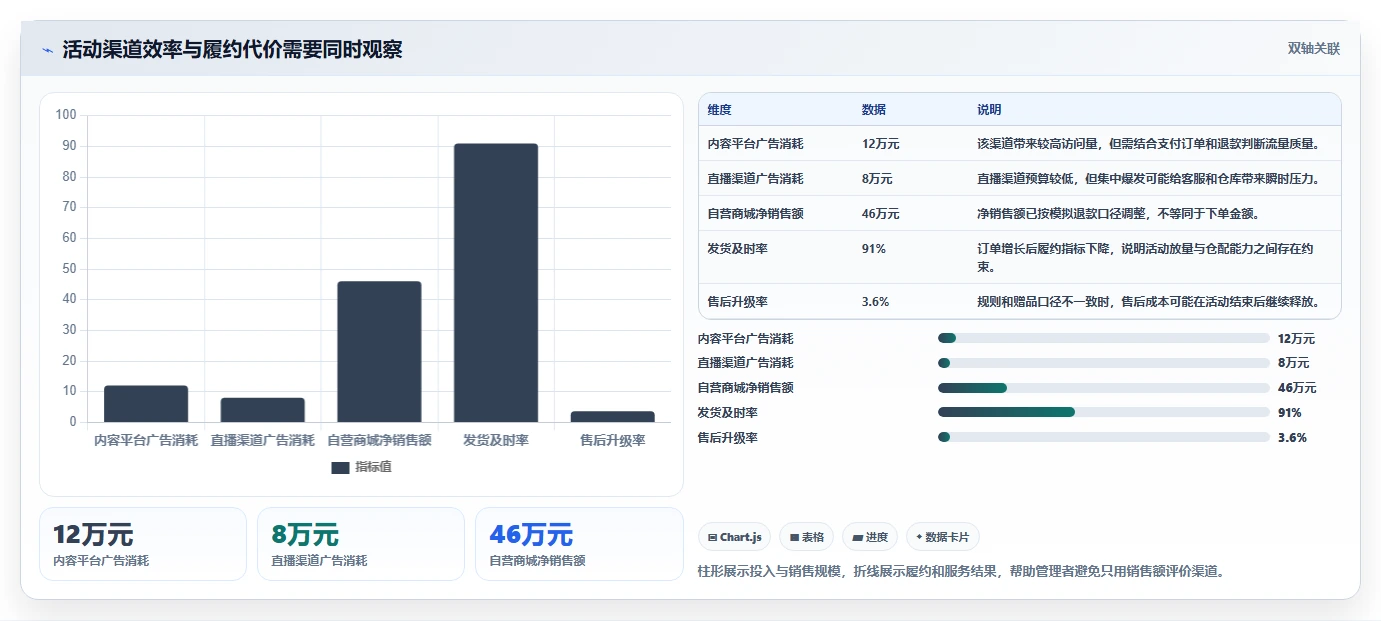Viewport: 1381px width, 621px height.
Task: Click the 3.6% progress value label
Action: pos(1292,437)
